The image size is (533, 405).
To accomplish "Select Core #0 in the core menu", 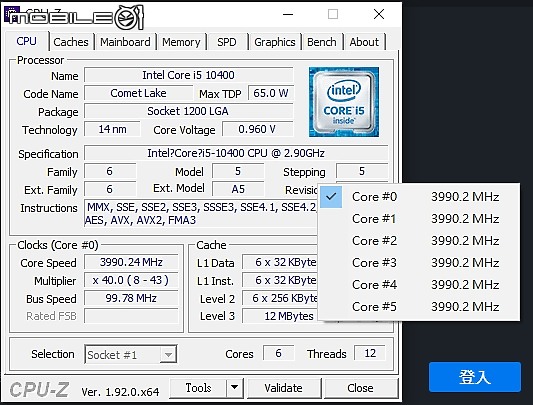I will click(420, 197).
